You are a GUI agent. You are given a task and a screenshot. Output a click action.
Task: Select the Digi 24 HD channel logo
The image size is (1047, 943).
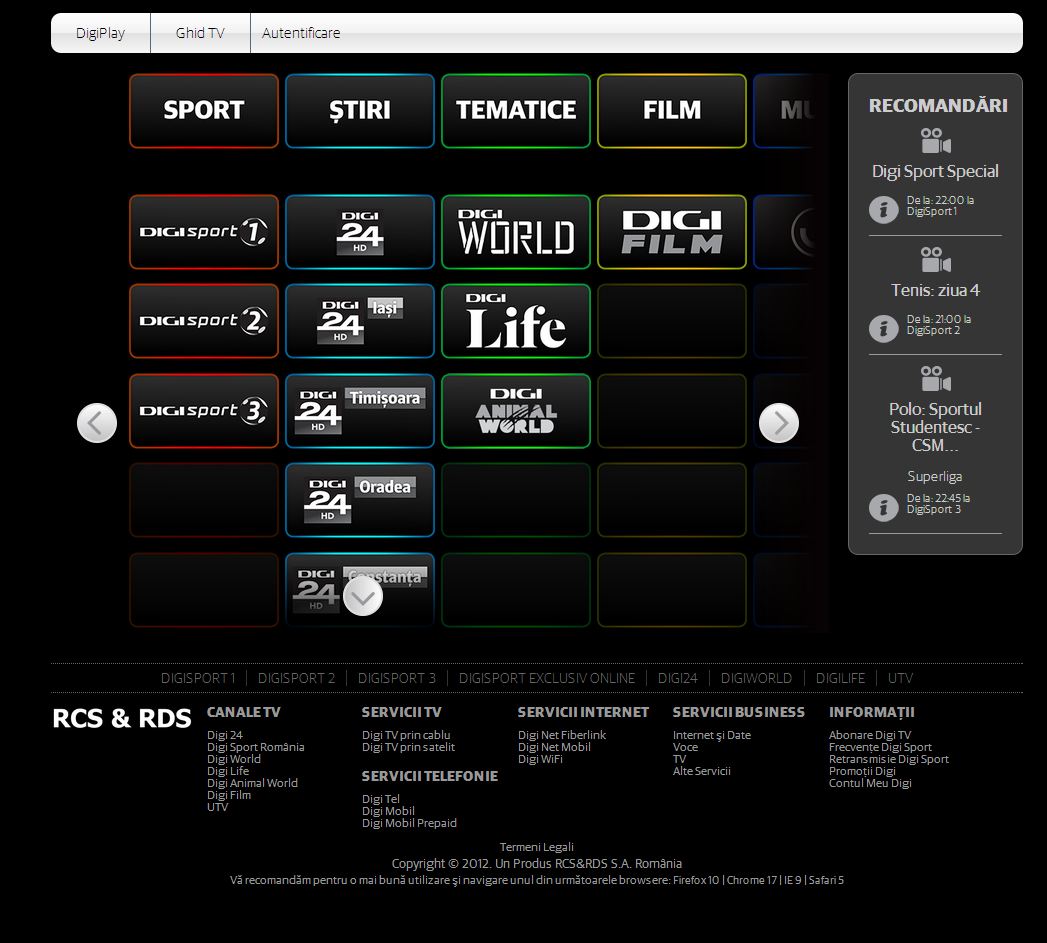coord(359,232)
